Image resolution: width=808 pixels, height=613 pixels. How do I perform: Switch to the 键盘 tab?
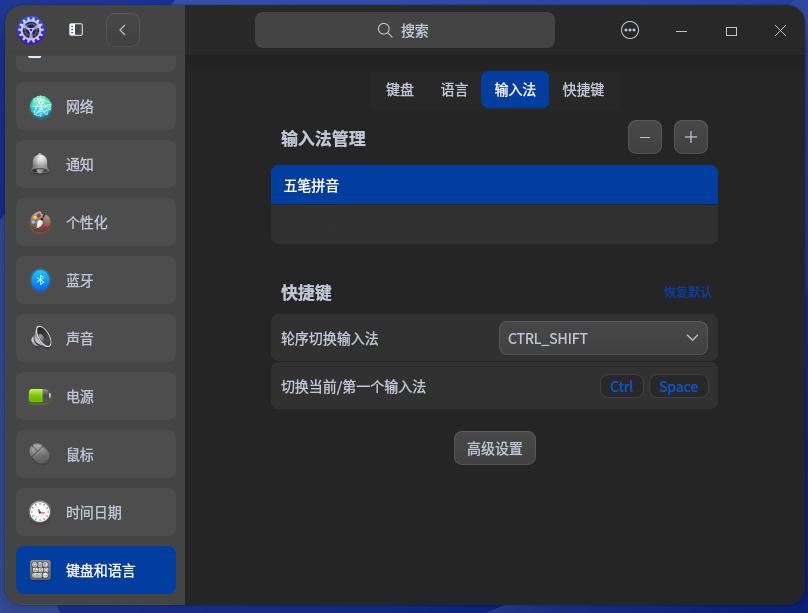(399, 89)
